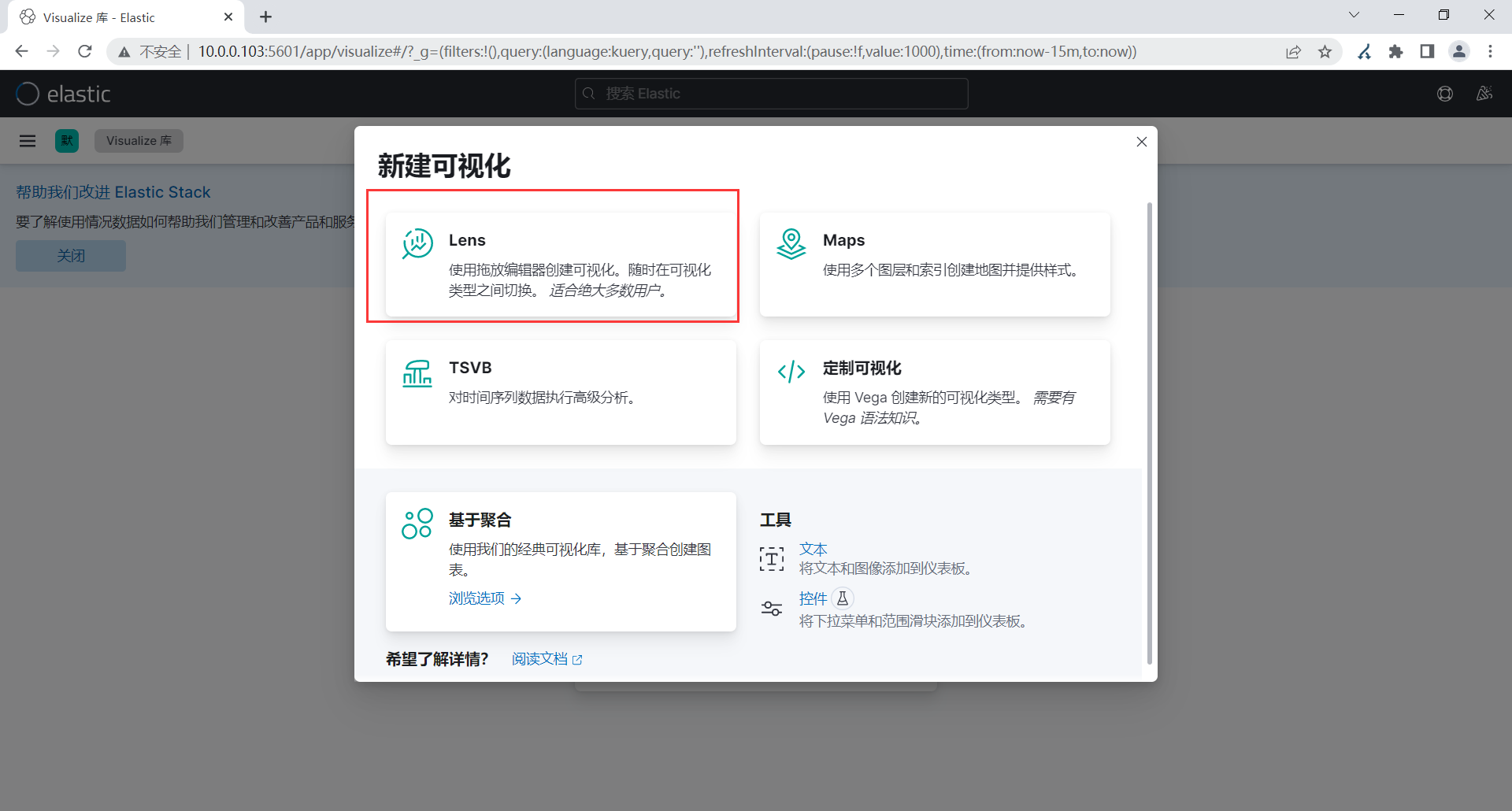
Task: Click the 关闭 button in the telemetry banner
Action: click(x=71, y=256)
